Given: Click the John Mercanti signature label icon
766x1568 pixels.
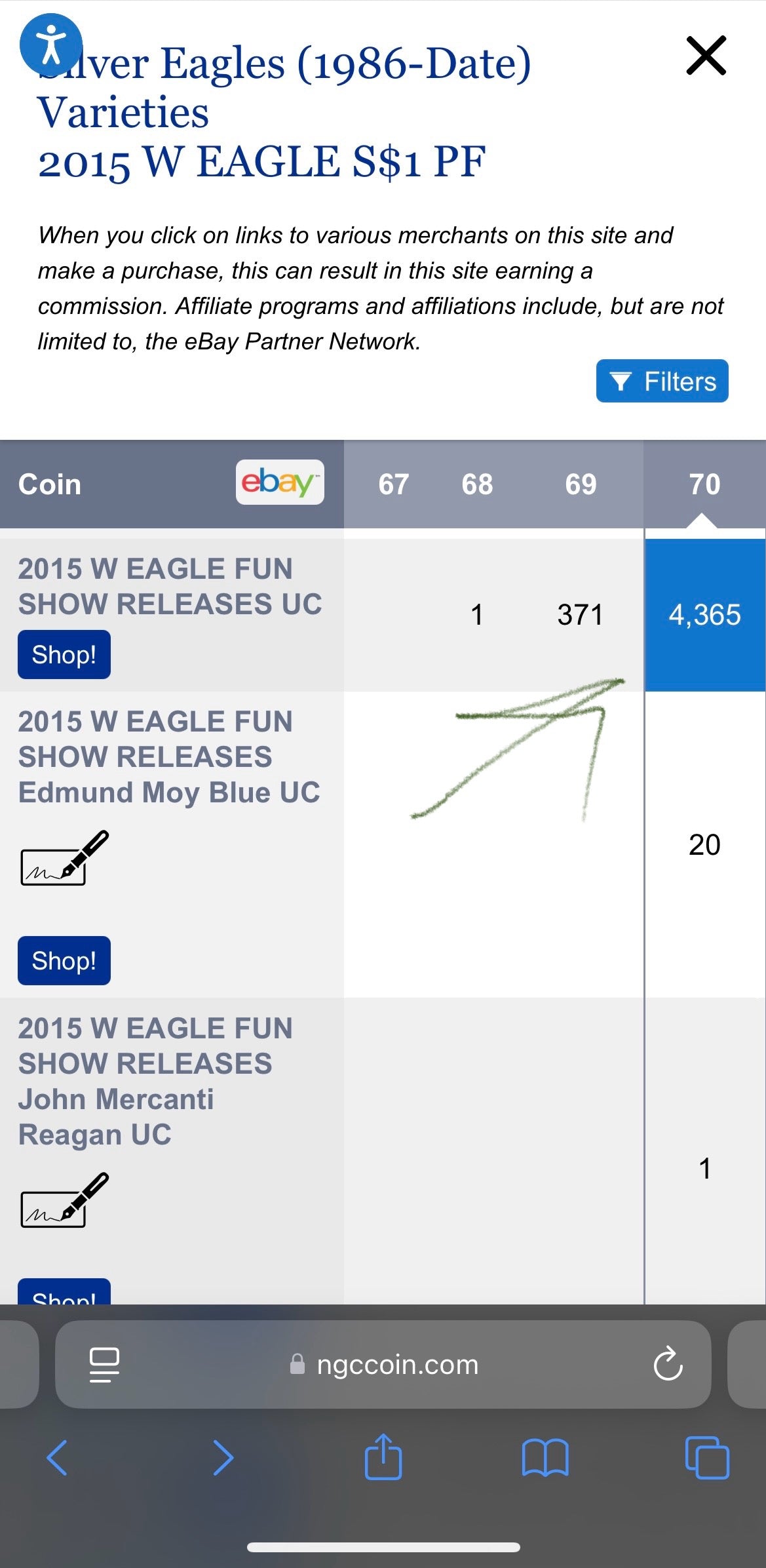Looking at the screenshot, I should (x=64, y=1200).
